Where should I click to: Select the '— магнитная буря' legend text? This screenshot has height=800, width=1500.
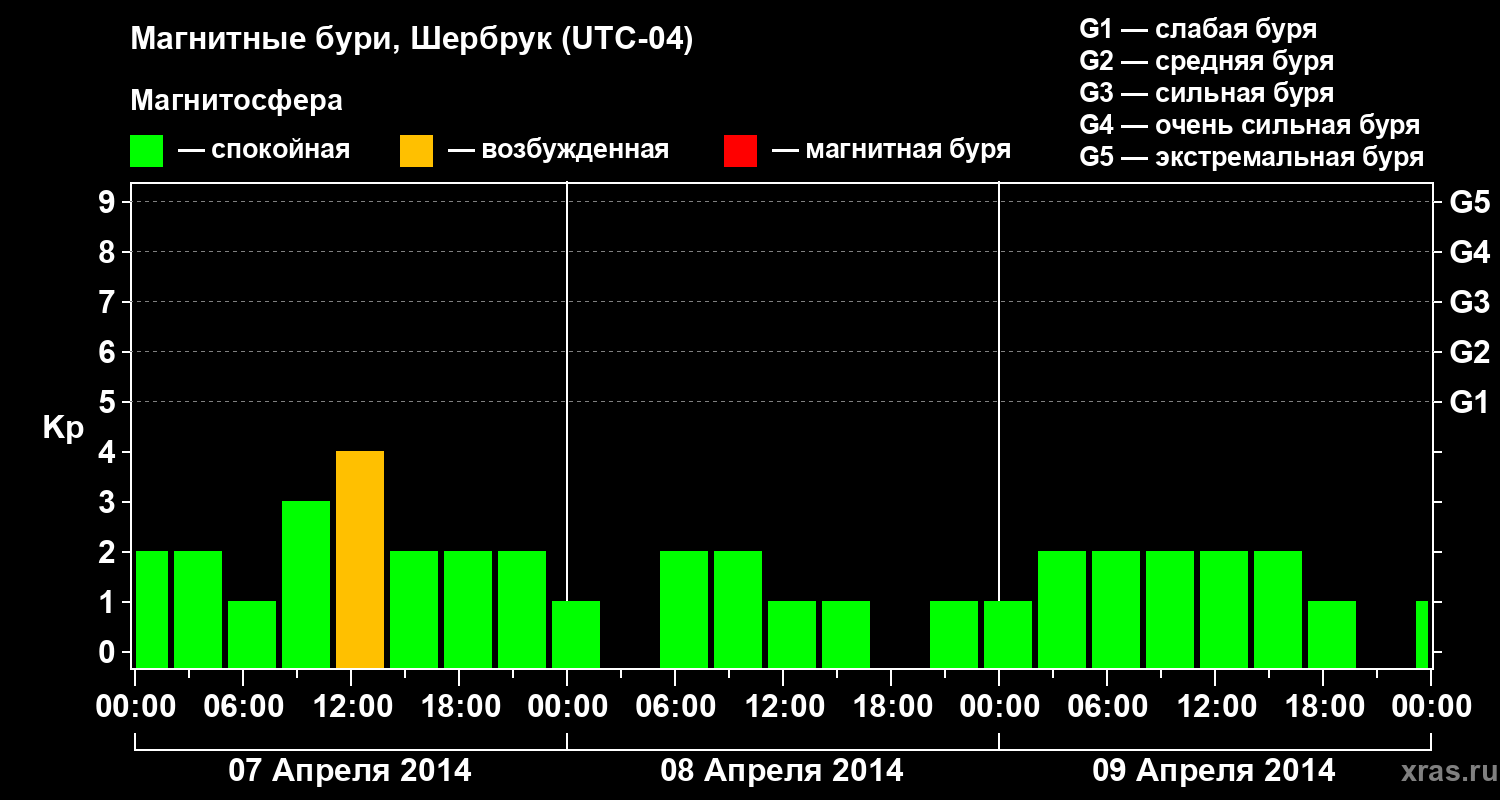[x=891, y=150]
